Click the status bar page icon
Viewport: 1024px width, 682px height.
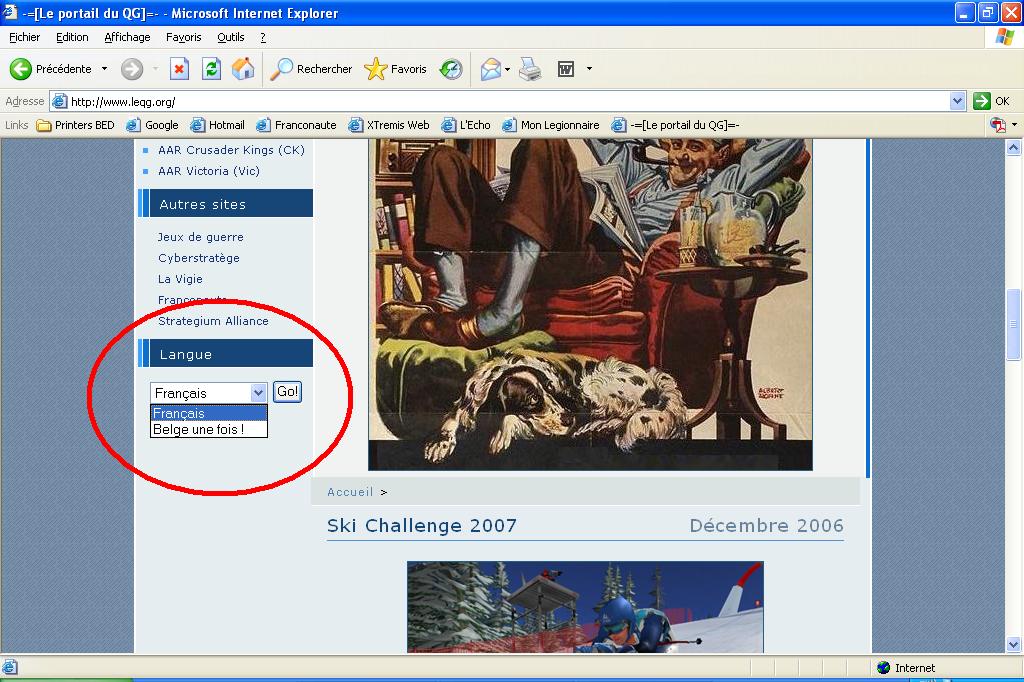coord(10,668)
